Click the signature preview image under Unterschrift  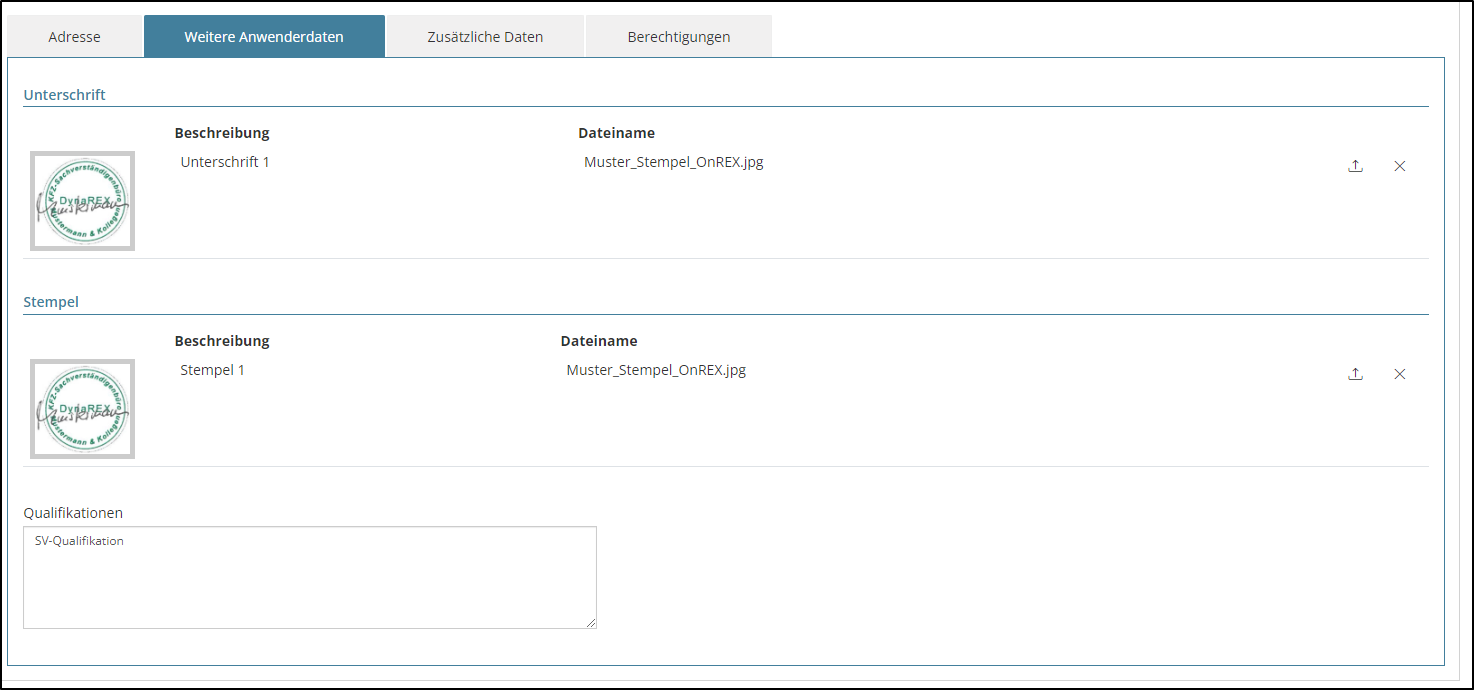pyautogui.click(x=82, y=201)
